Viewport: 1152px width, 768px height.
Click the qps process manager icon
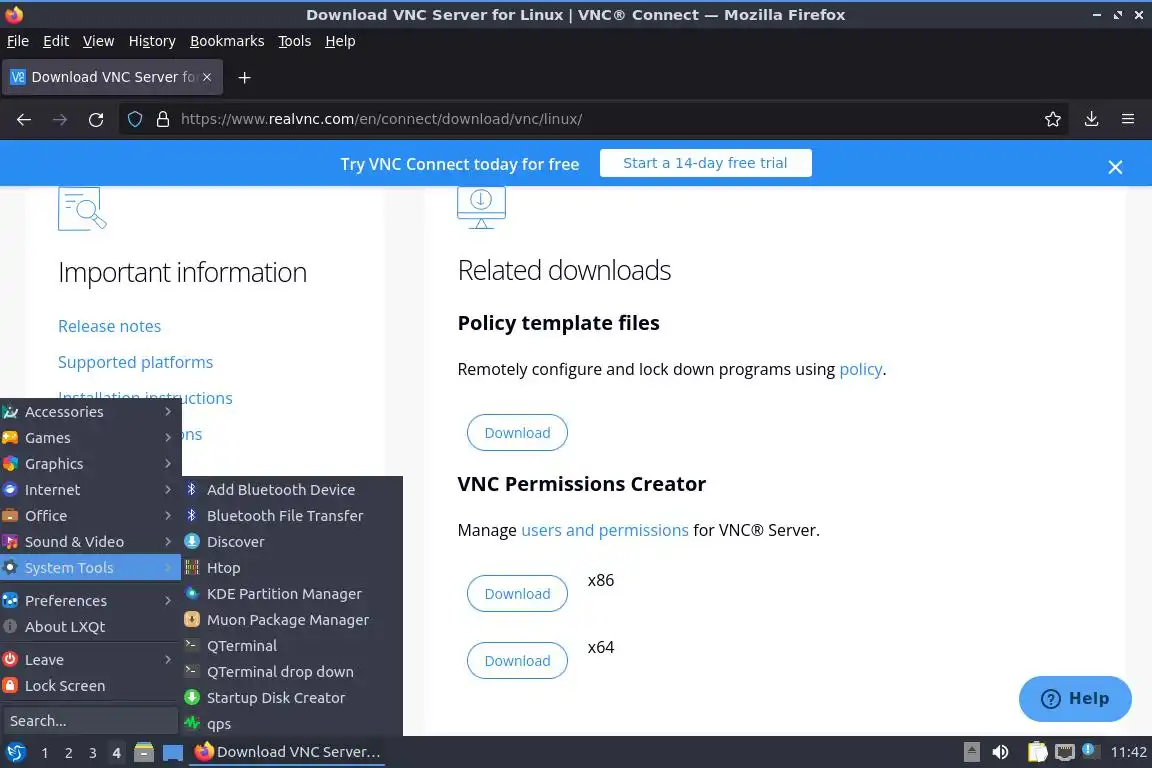tap(192, 723)
